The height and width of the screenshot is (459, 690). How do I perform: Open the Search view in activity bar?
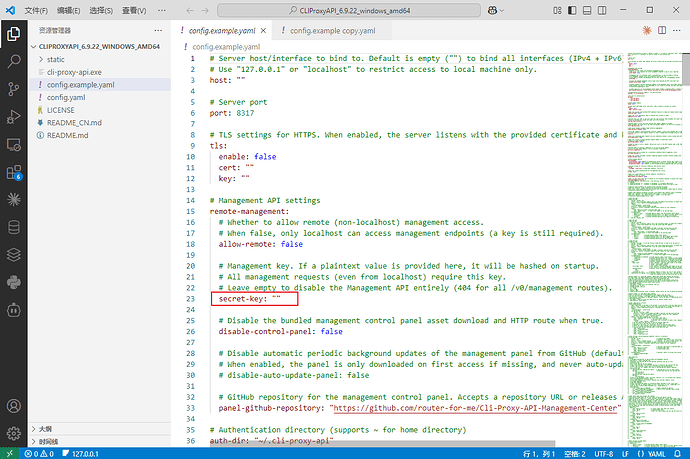pos(14,62)
